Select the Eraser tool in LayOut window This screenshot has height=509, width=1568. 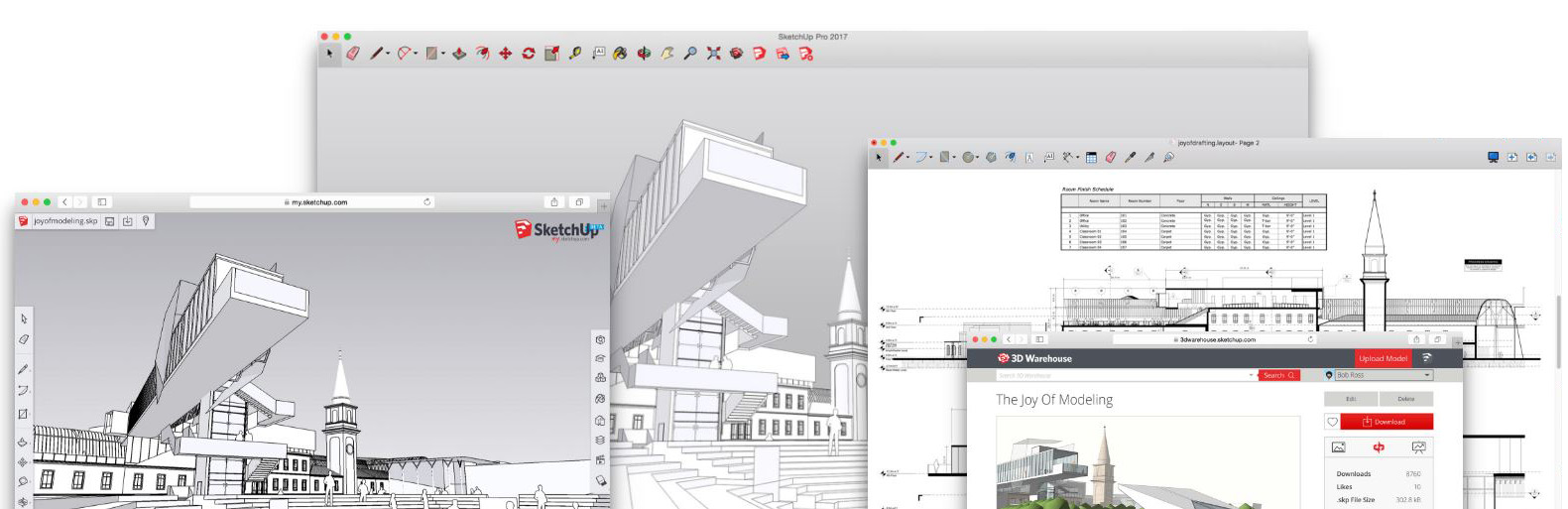point(1111,157)
